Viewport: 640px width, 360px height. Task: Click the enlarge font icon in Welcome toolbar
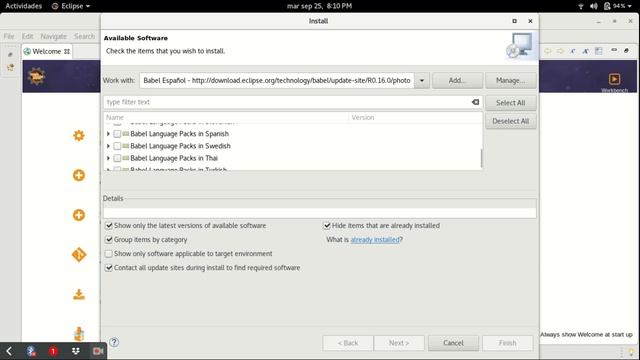[x=585, y=51]
